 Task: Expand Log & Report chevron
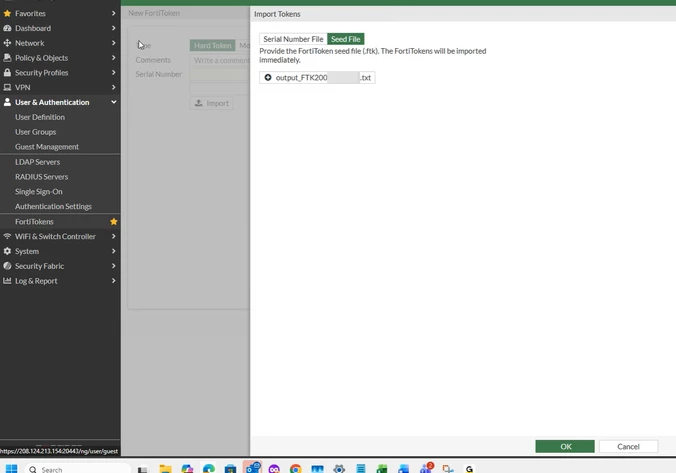coord(113,281)
